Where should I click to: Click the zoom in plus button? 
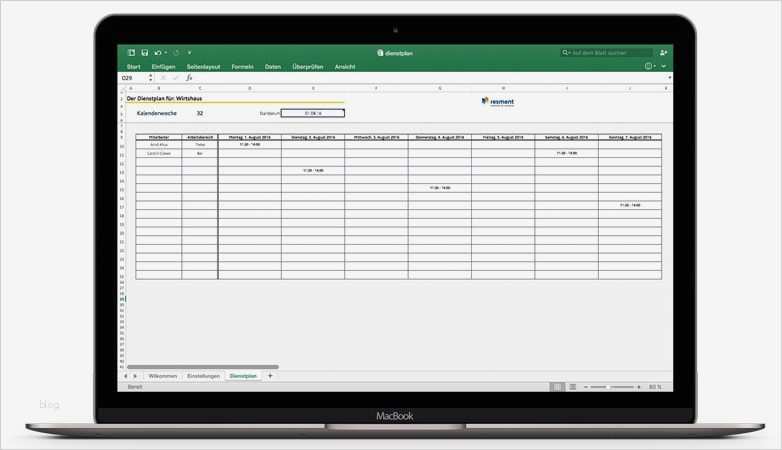point(639,387)
